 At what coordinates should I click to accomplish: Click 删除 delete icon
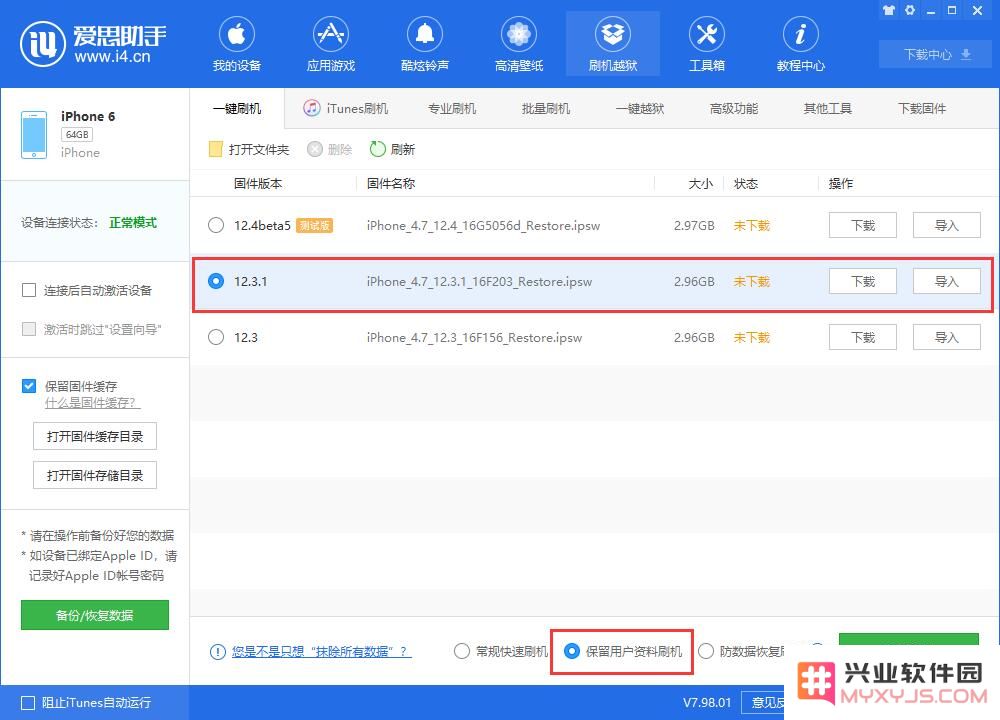(x=314, y=149)
